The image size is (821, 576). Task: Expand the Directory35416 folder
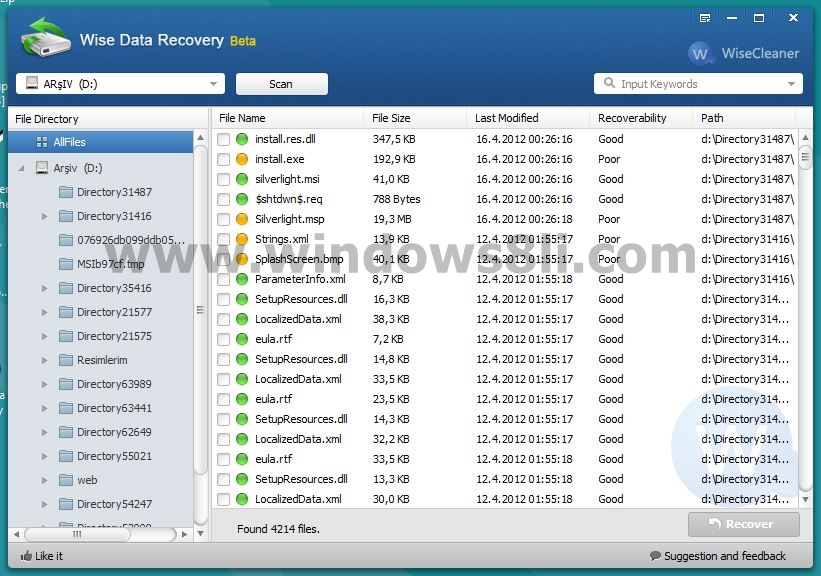pyautogui.click(x=45, y=289)
